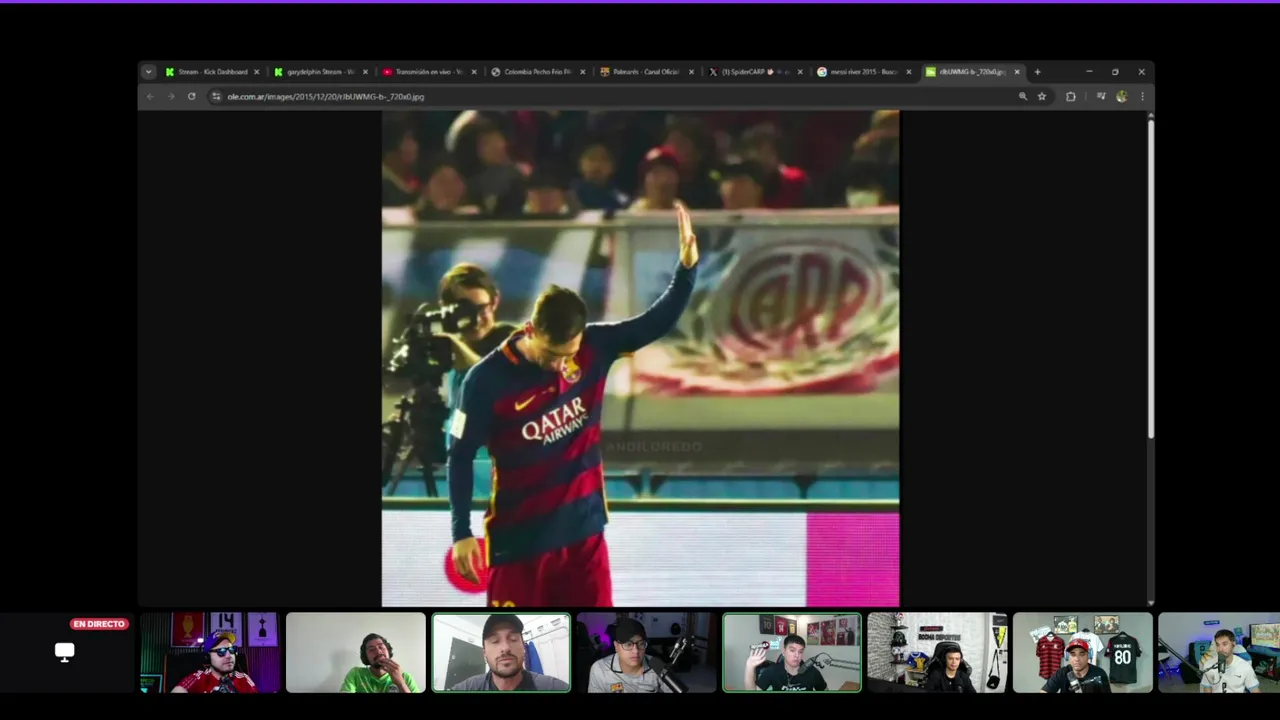Close the SpiderCARP tab
The width and height of the screenshot is (1280, 720).
tap(800, 72)
